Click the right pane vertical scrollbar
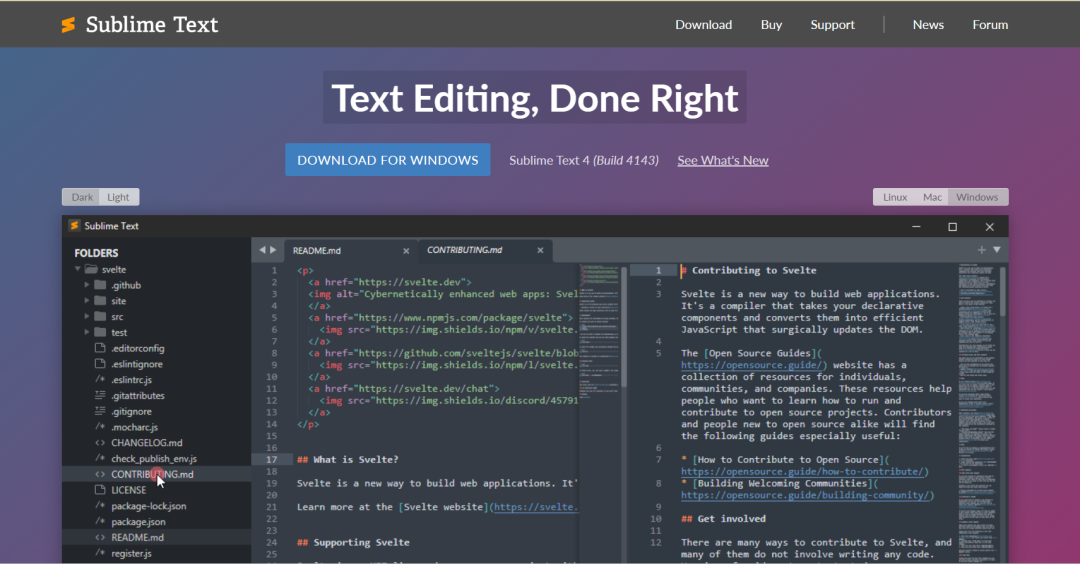Viewport: 1080px width, 564px height. click(x=1003, y=291)
